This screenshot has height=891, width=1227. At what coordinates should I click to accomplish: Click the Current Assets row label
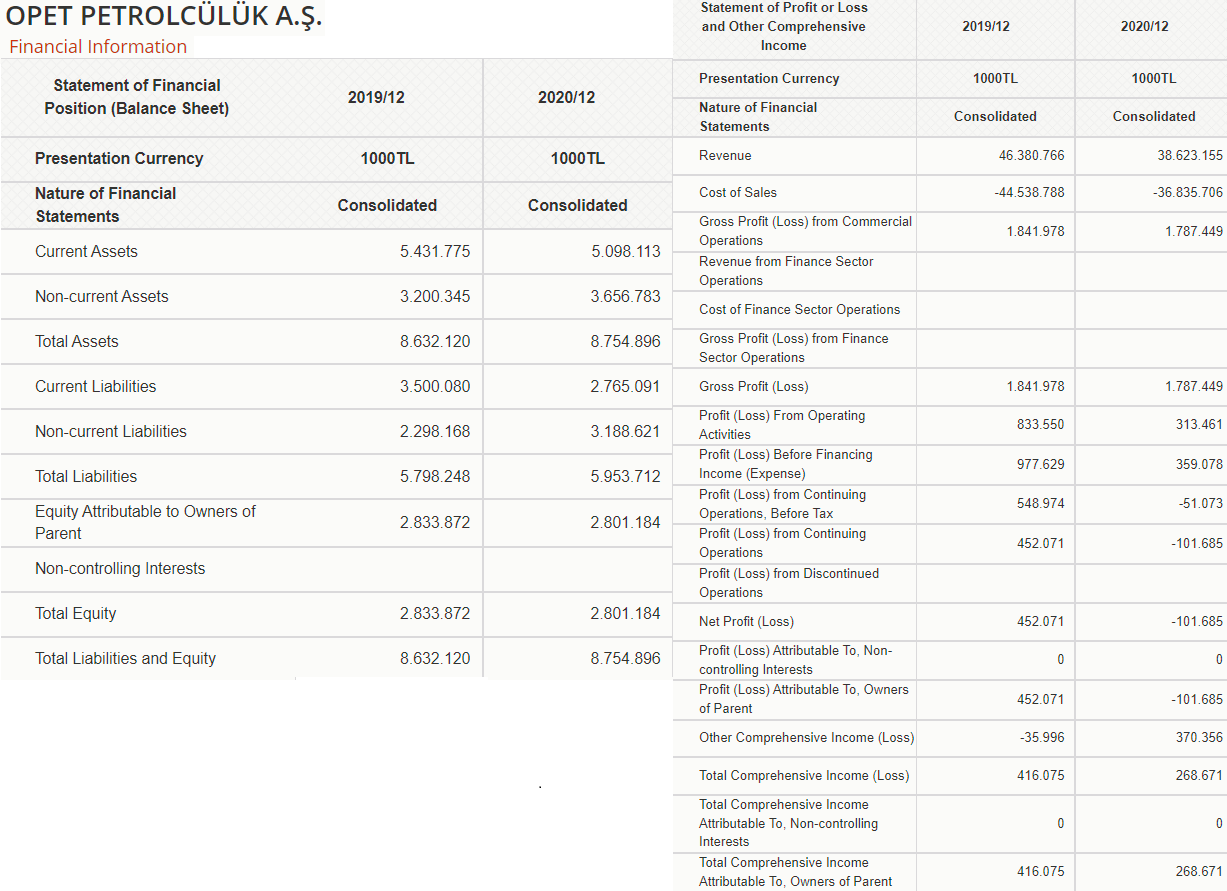tap(86, 252)
